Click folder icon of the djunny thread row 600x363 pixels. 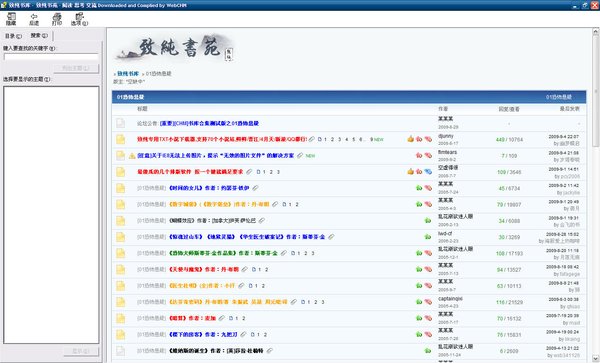click(x=121, y=139)
